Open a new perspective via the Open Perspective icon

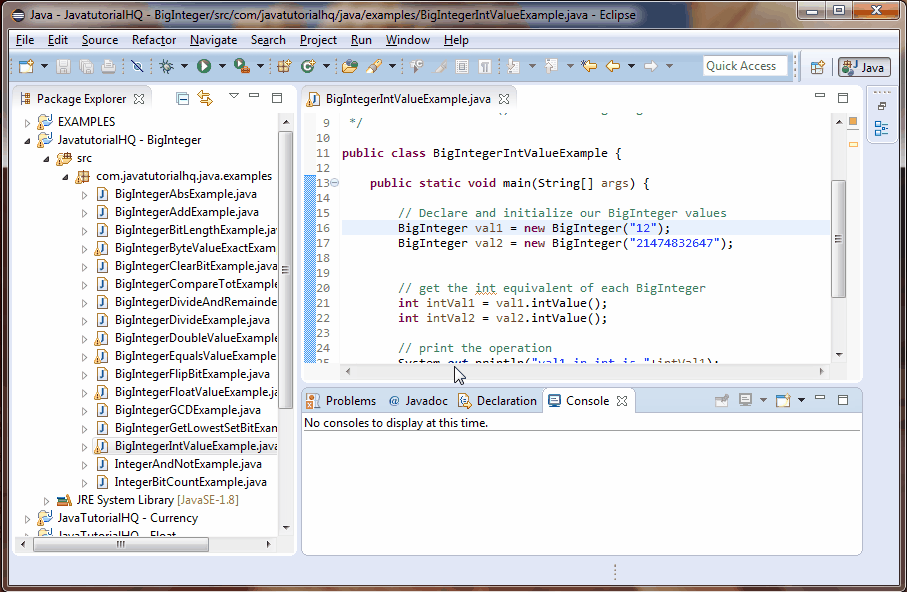819,67
